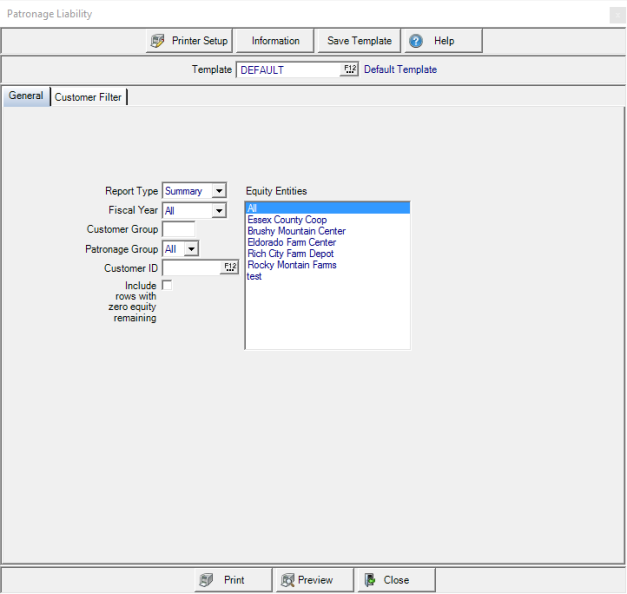Click the F12 lookup icon beside Customer ID
Viewport: 627px width, 594px height.
[229, 268]
